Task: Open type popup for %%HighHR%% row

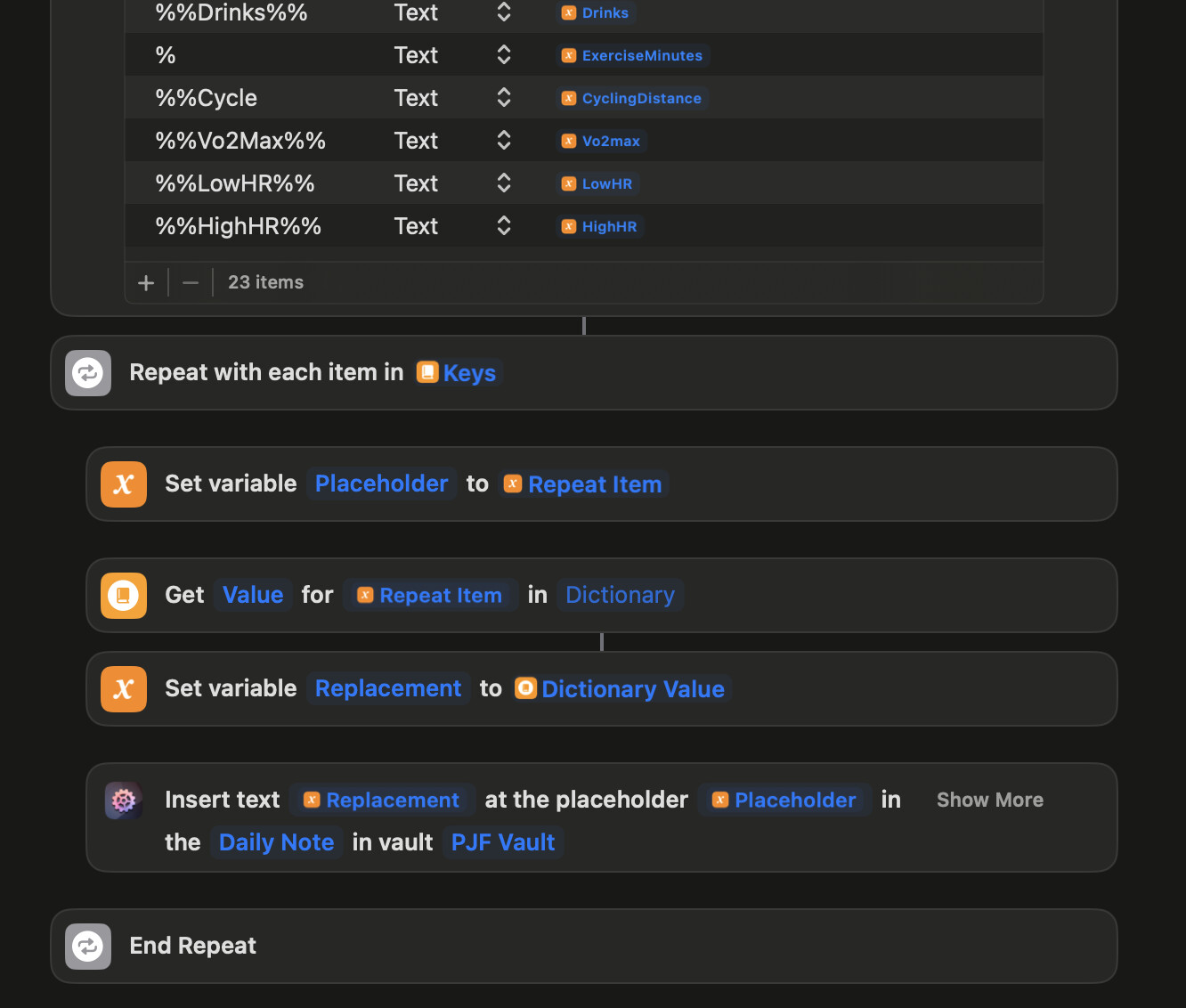Action: tap(503, 226)
